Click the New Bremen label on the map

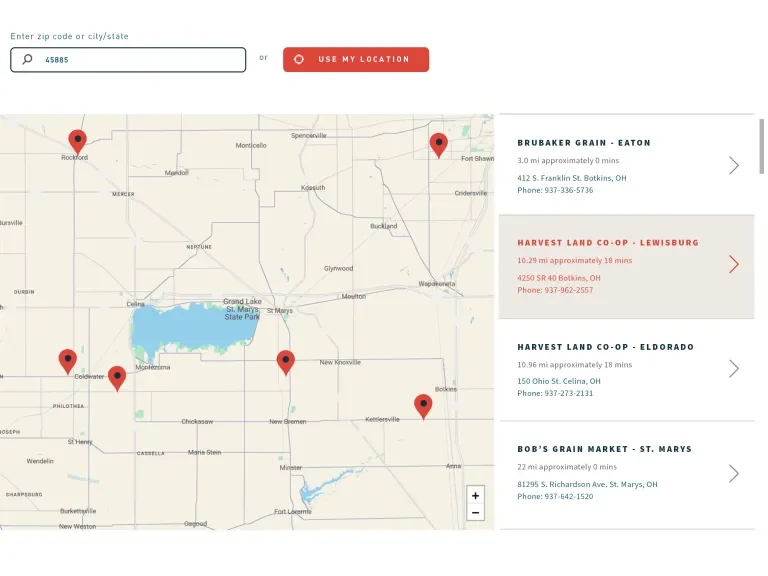(288, 421)
